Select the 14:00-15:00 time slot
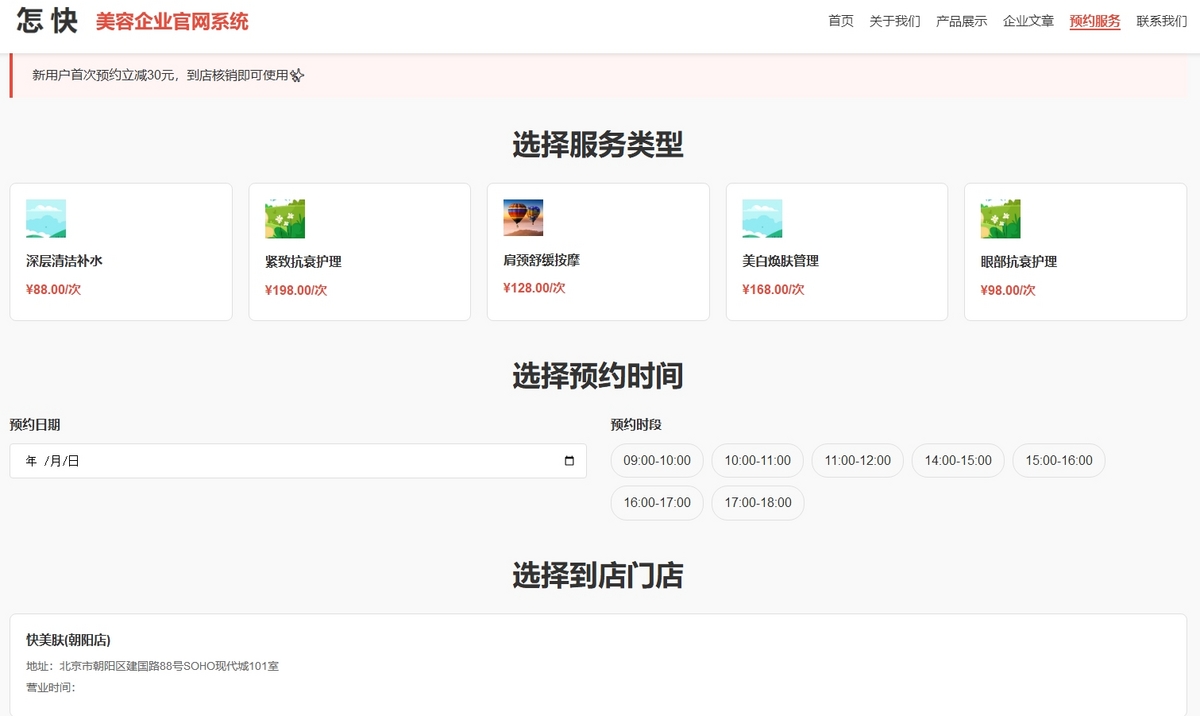 click(x=957, y=461)
